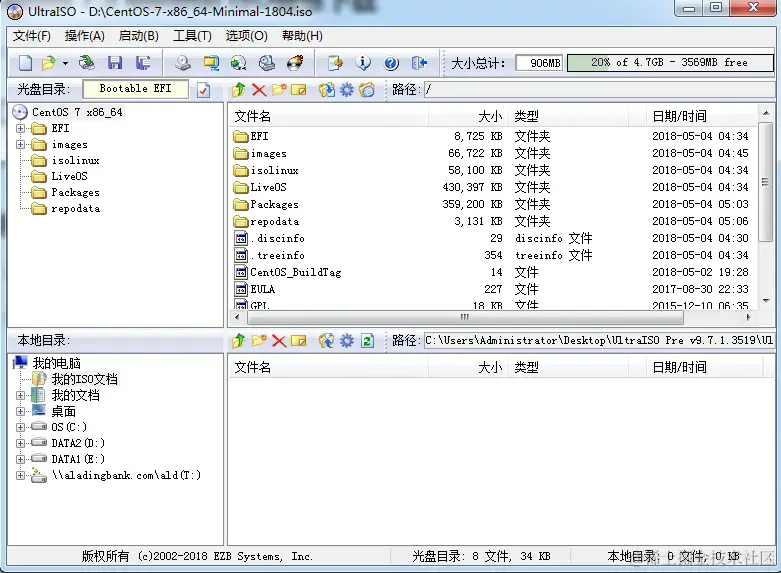Image resolution: width=781 pixels, height=573 pixels.
Task: Create a new ISO with the blank page icon
Action: pos(25,63)
